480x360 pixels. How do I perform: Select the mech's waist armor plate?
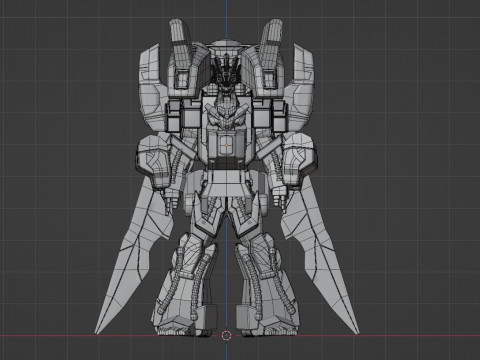click(x=226, y=183)
